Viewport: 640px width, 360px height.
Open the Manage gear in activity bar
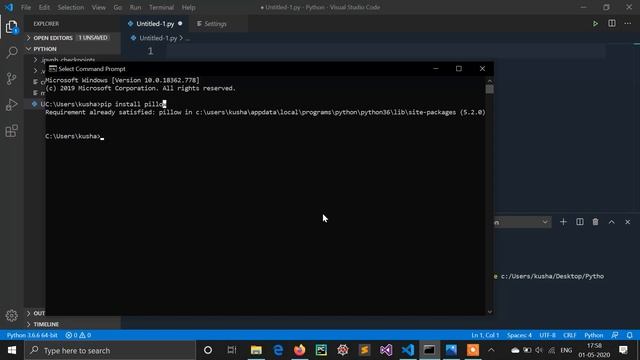point(11,315)
